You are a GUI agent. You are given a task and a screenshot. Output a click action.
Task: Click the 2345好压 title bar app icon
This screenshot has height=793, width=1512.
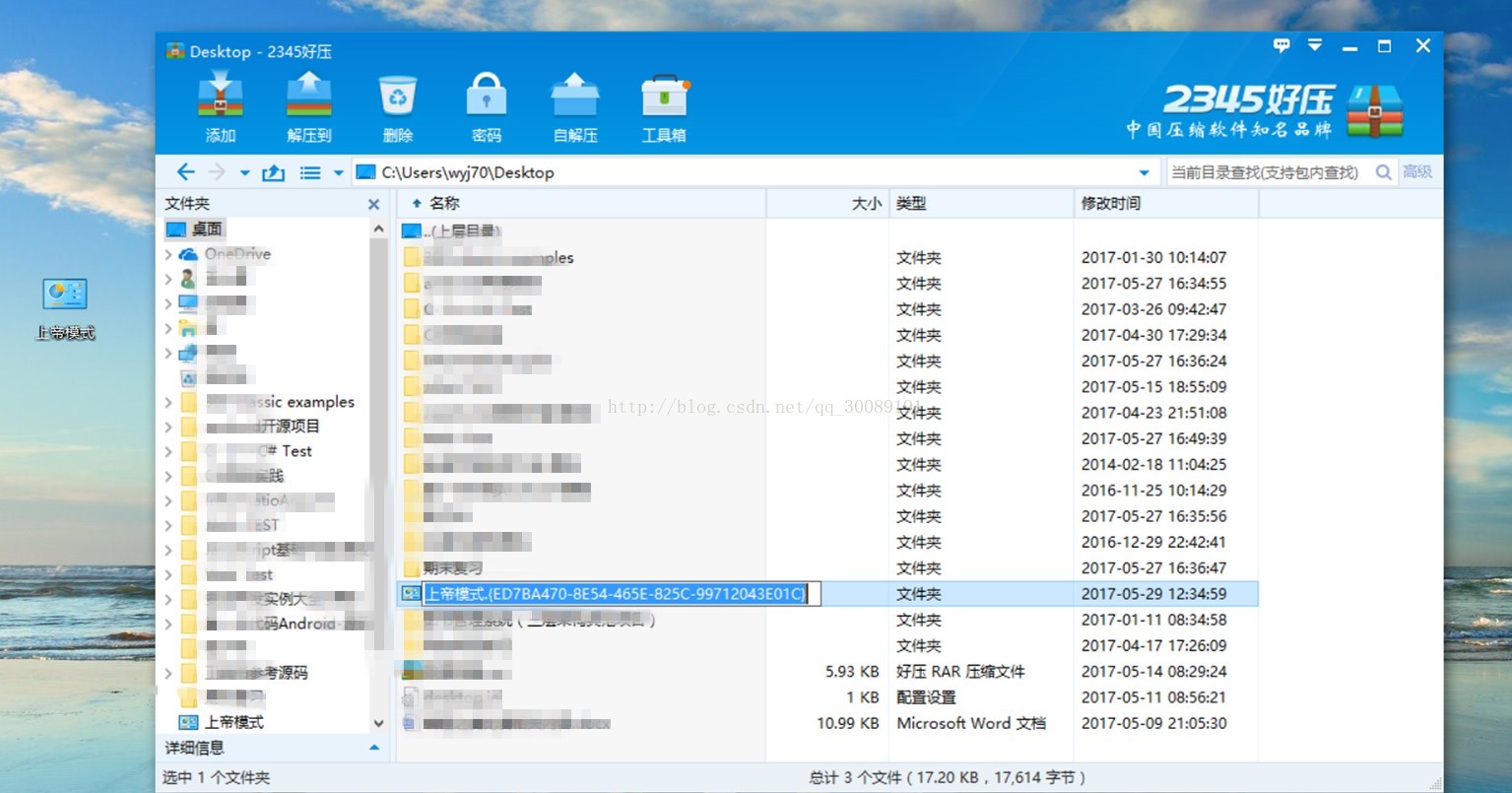[x=175, y=51]
